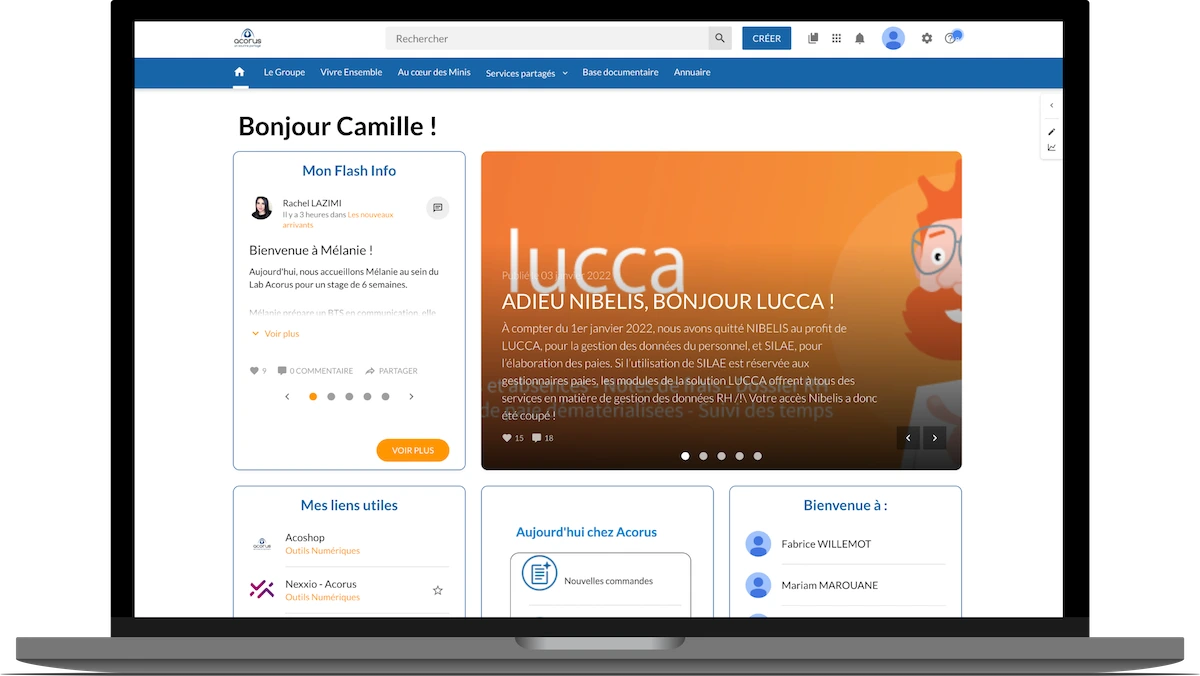Screen dimensions: 1200x676
Task: Click Fabrice WILLEMOT's avatar
Action: [x=758, y=544]
